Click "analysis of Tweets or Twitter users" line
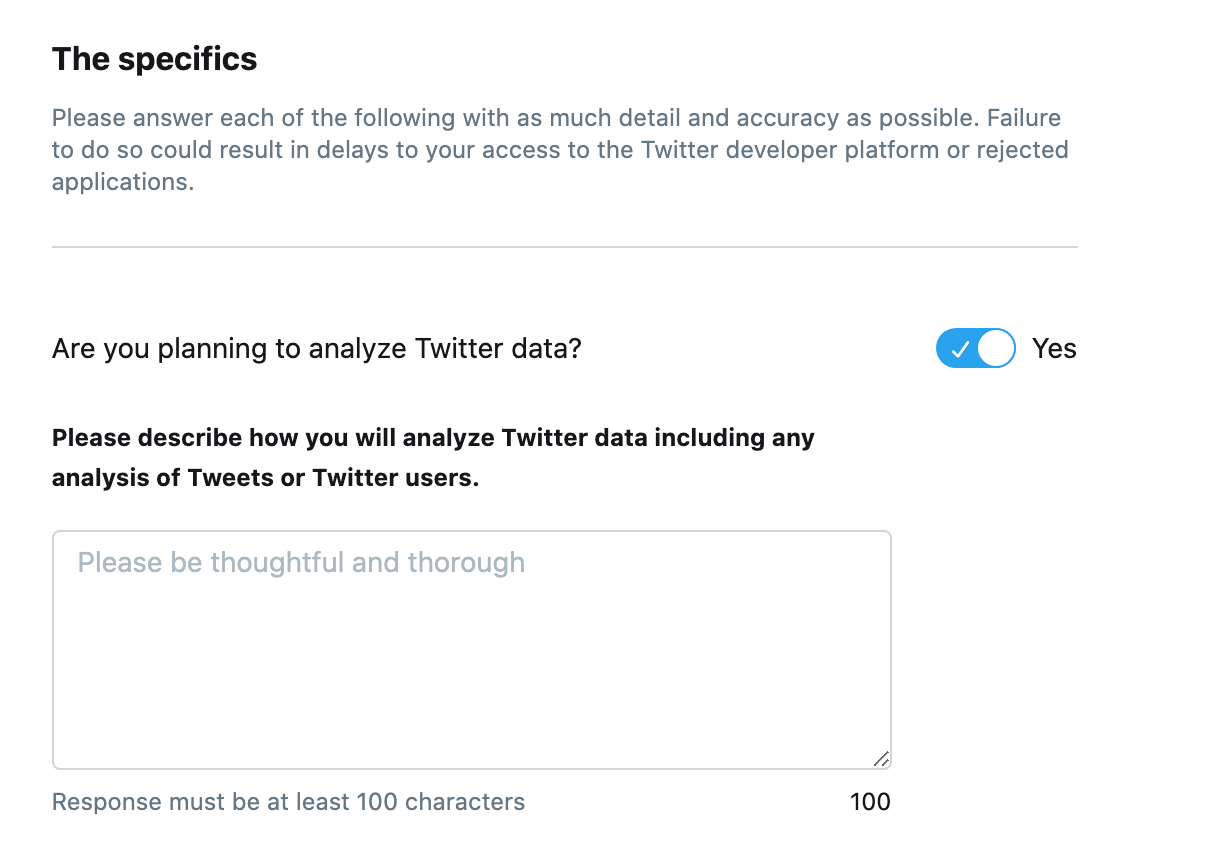Viewport: 1214px width, 844px height. 265,478
